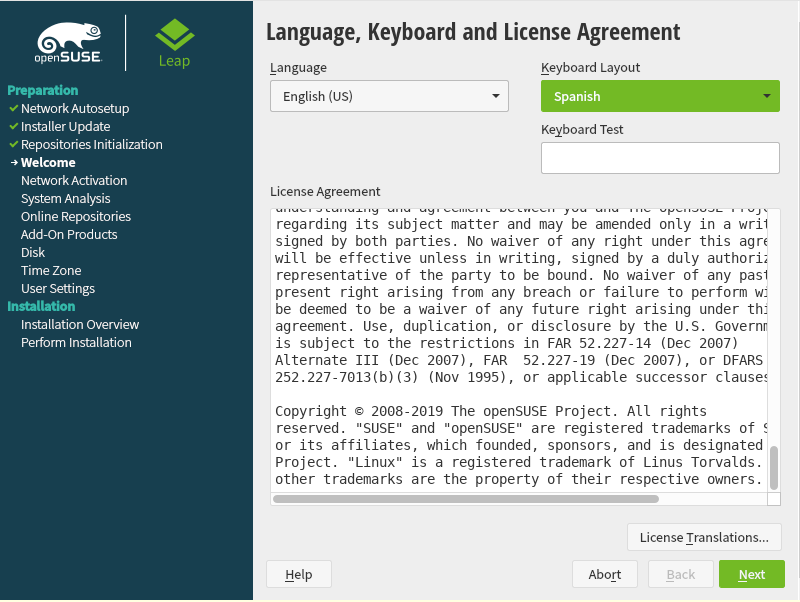This screenshot has height=602, width=800.
Task: Open the Language dropdown
Action: 389,96
